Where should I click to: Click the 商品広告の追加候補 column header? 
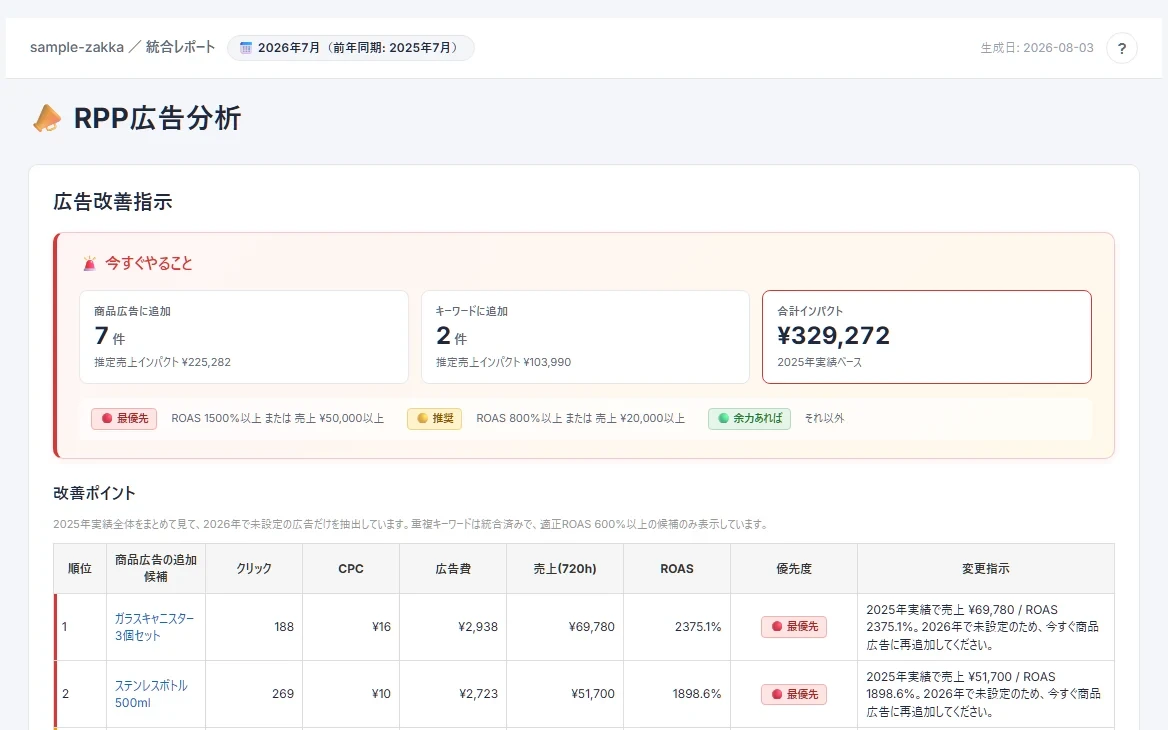coord(156,568)
